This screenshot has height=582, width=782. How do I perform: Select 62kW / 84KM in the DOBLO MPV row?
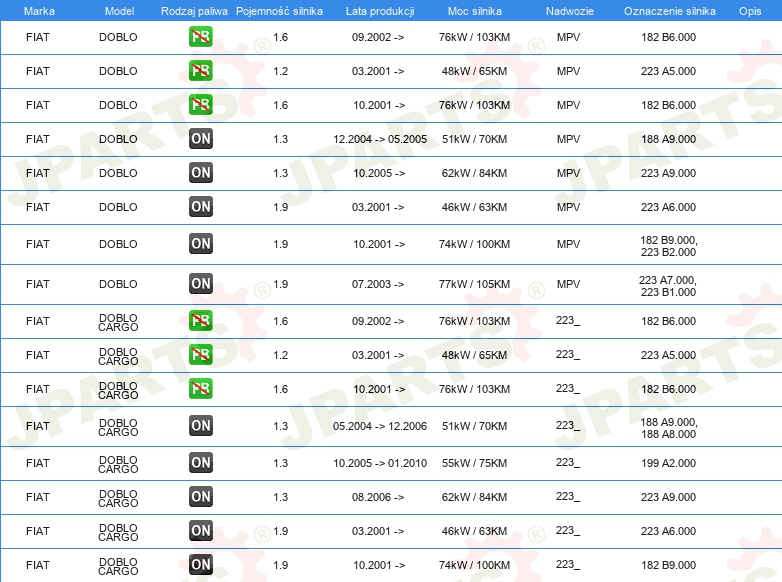click(x=474, y=173)
